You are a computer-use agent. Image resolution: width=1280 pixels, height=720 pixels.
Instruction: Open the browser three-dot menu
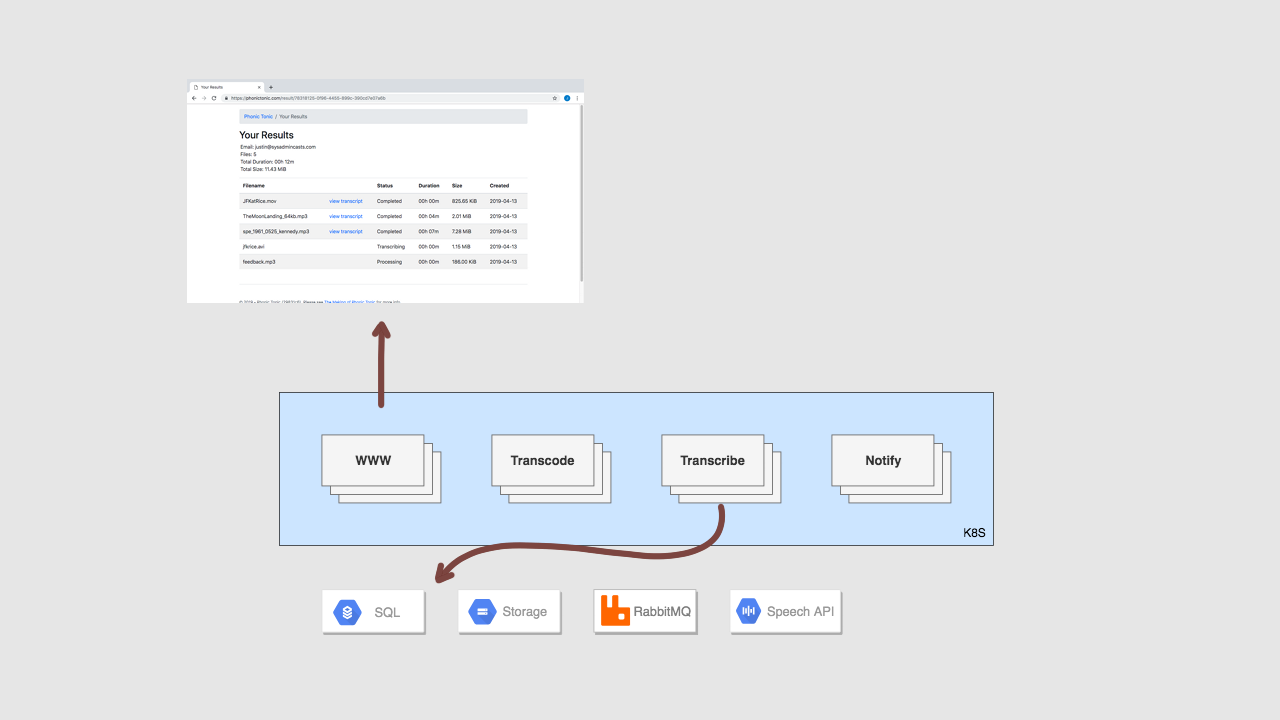577,98
